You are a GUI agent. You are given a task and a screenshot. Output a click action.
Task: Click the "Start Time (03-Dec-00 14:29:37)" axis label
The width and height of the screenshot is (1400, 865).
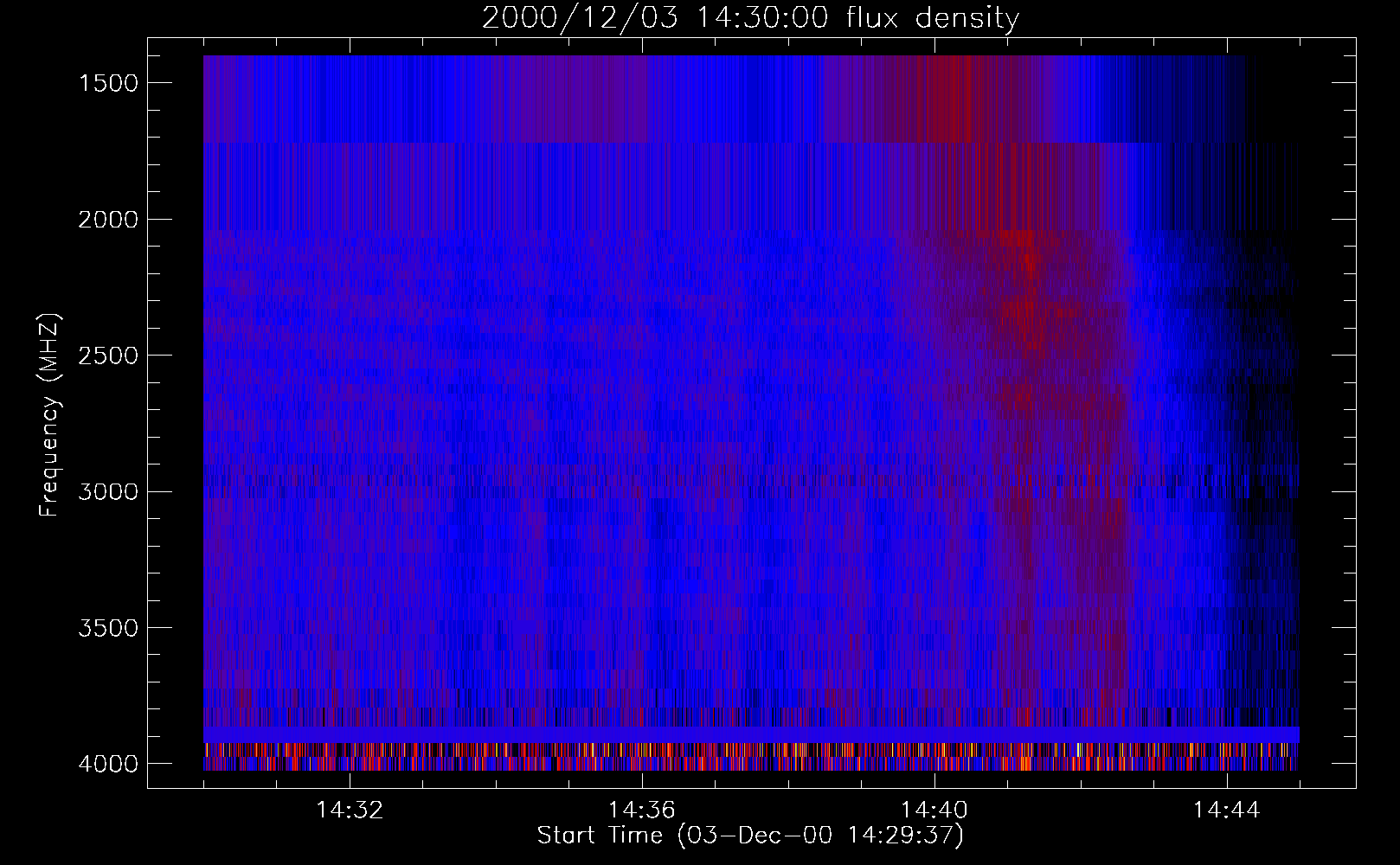point(750,836)
